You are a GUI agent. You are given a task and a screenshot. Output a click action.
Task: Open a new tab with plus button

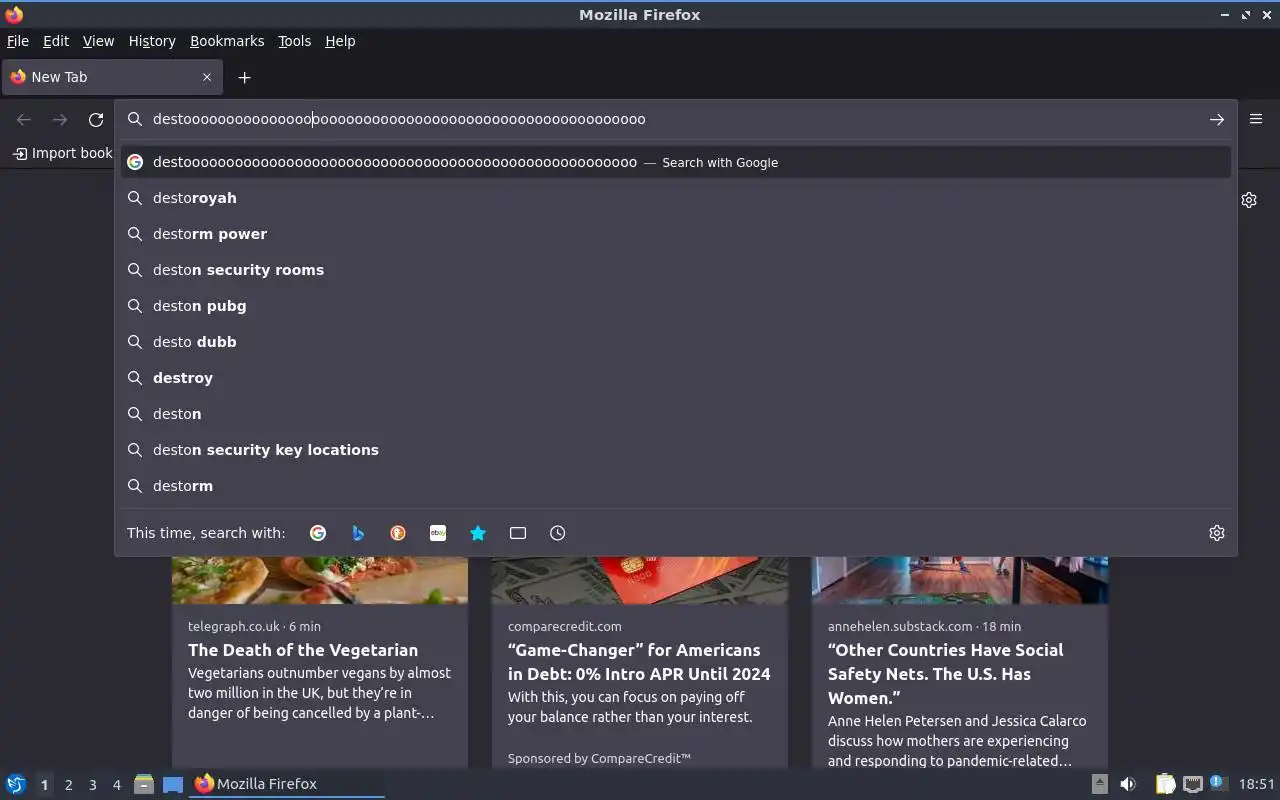coord(244,77)
